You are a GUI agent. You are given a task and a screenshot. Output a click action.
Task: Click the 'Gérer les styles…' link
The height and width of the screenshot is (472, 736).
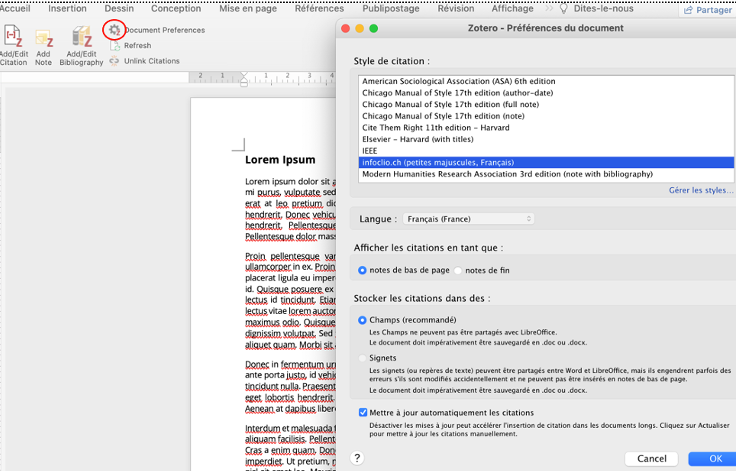[700, 190]
